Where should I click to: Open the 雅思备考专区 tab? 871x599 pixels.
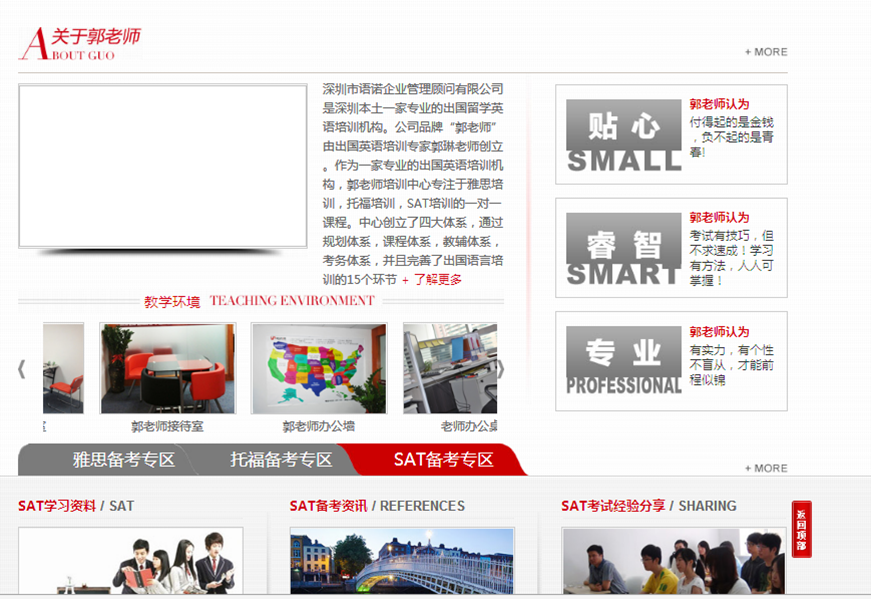click(123, 460)
